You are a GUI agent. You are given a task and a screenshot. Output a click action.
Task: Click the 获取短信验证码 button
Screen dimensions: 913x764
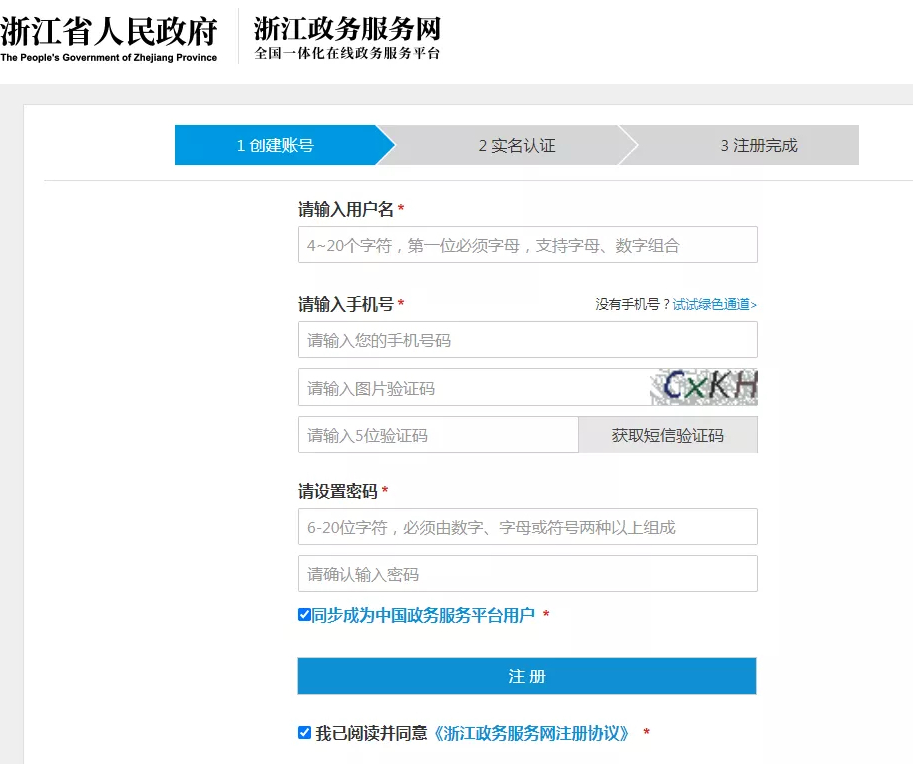668,434
